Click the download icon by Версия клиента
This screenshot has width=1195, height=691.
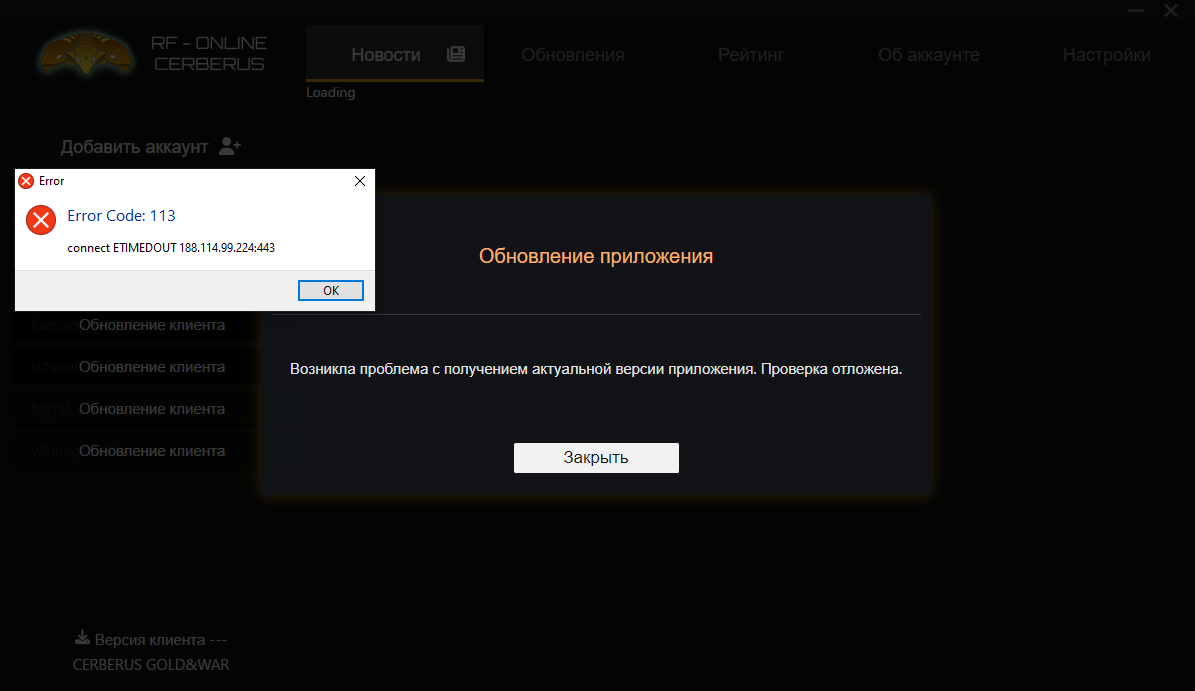[82, 638]
